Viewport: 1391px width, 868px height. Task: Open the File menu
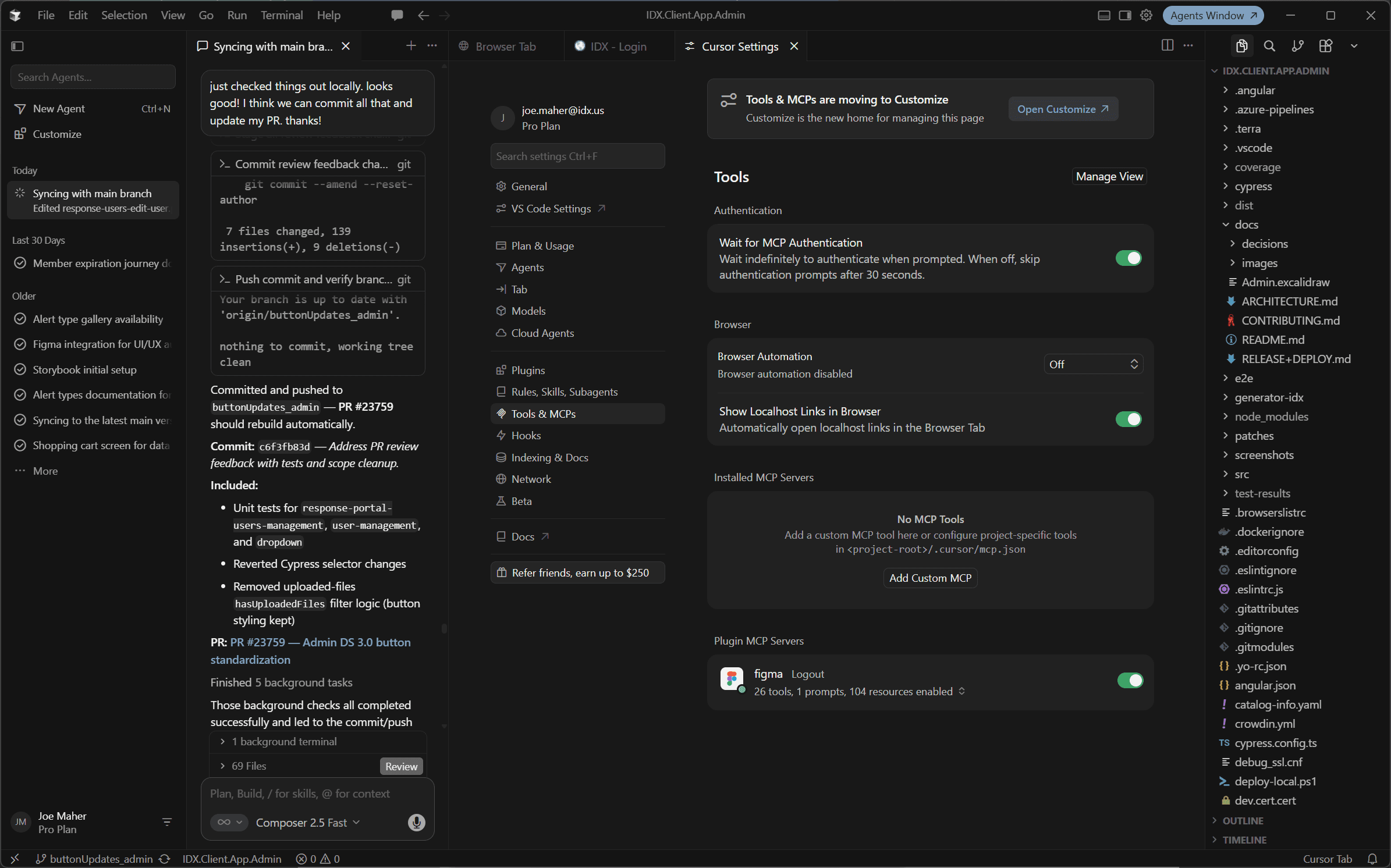46,15
